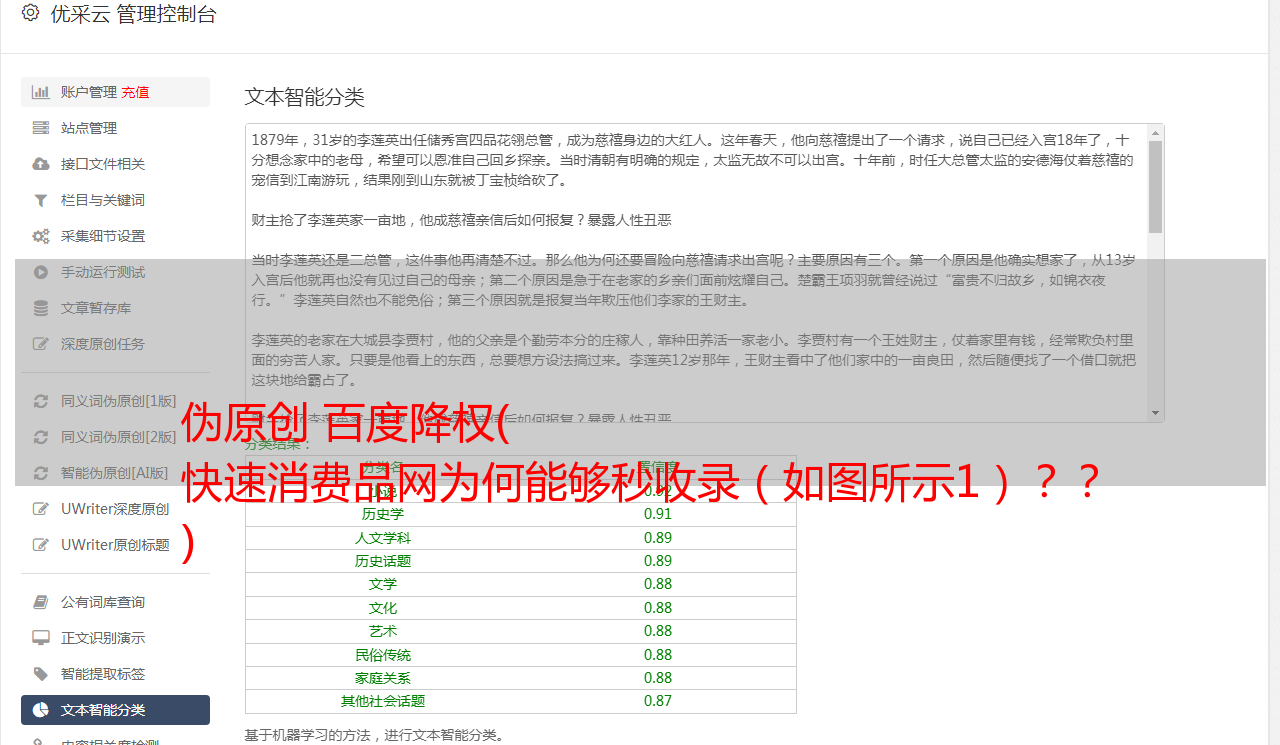Click the 人文学科 category cell
The width and height of the screenshot is (1280, 745).
[383, 538]
